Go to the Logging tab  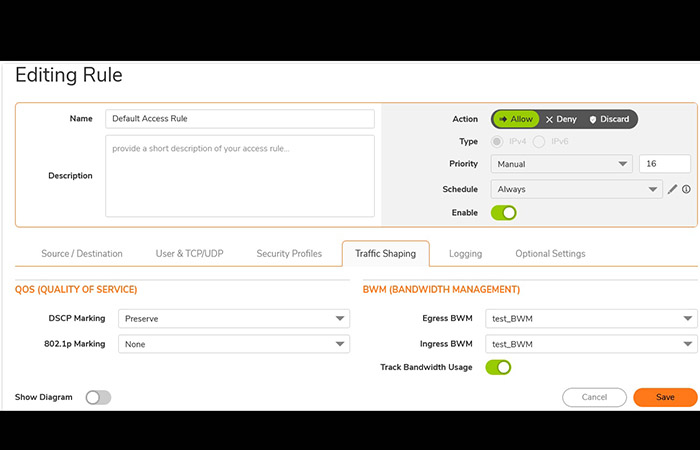tap(466, 254)
